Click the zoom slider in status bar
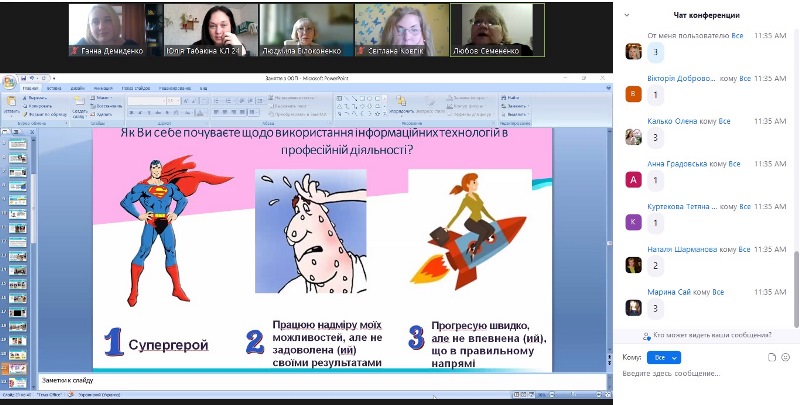Viewport: 800px width, 405px height. [574, 394]
